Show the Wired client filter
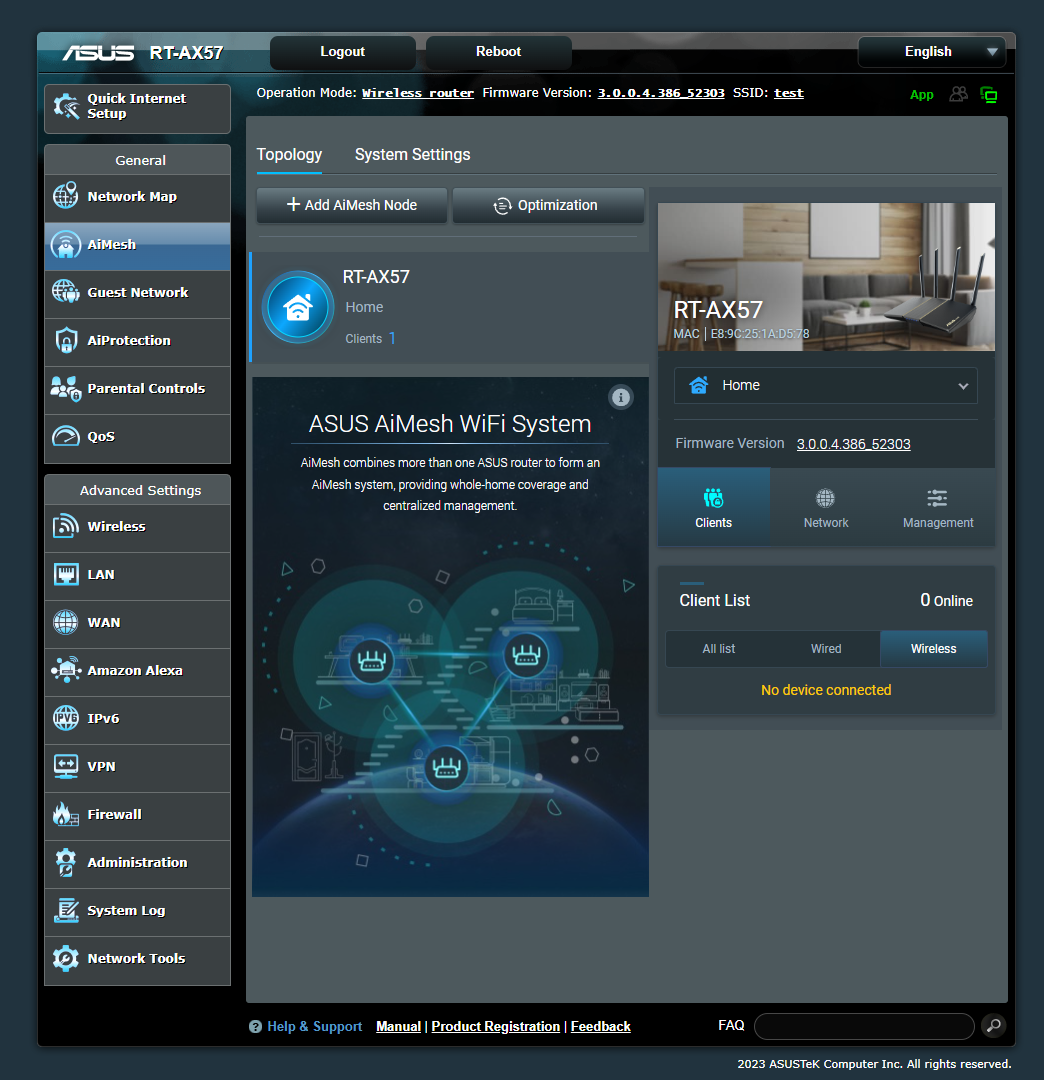Screen dimensions: 1044x1080 pos(826,649)
